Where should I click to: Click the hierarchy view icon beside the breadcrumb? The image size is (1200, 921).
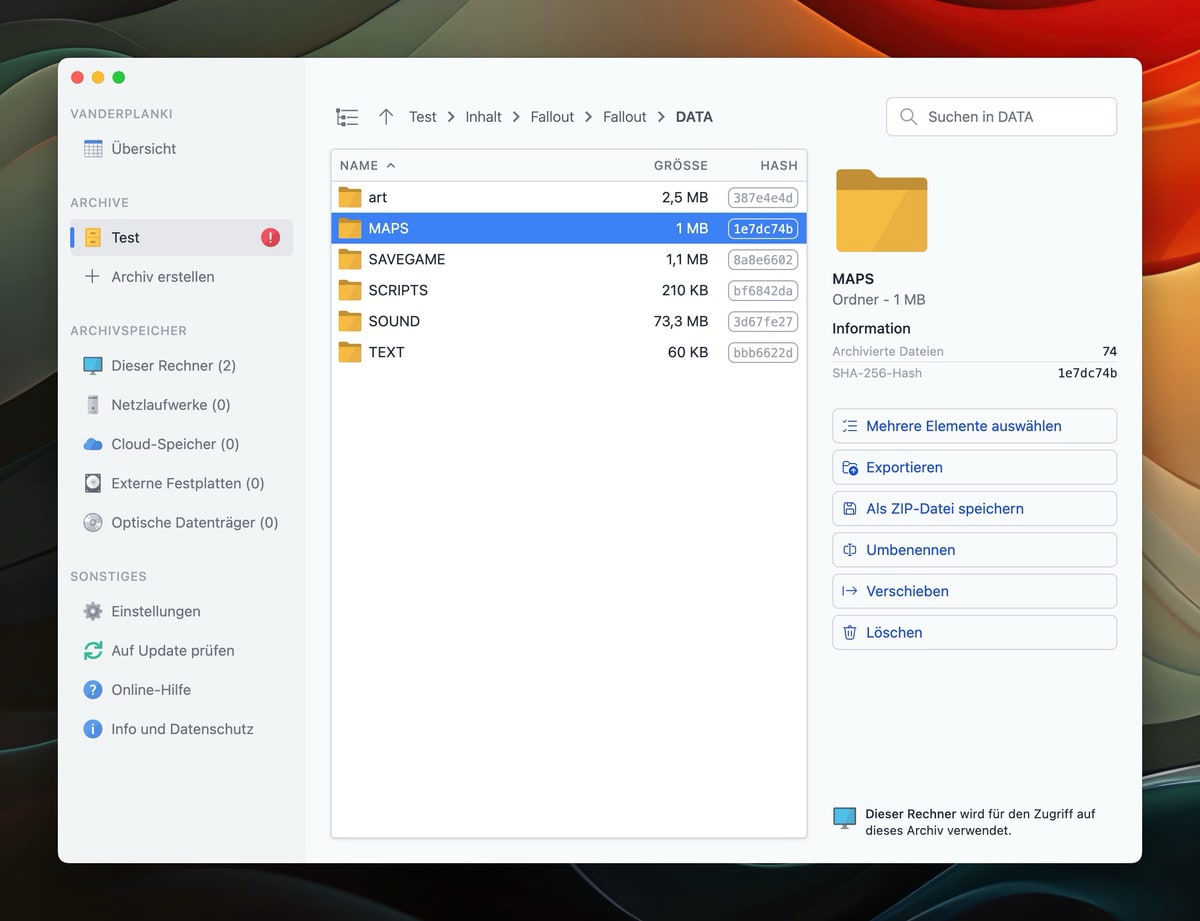pyautogui.click(x=346, y=116)
